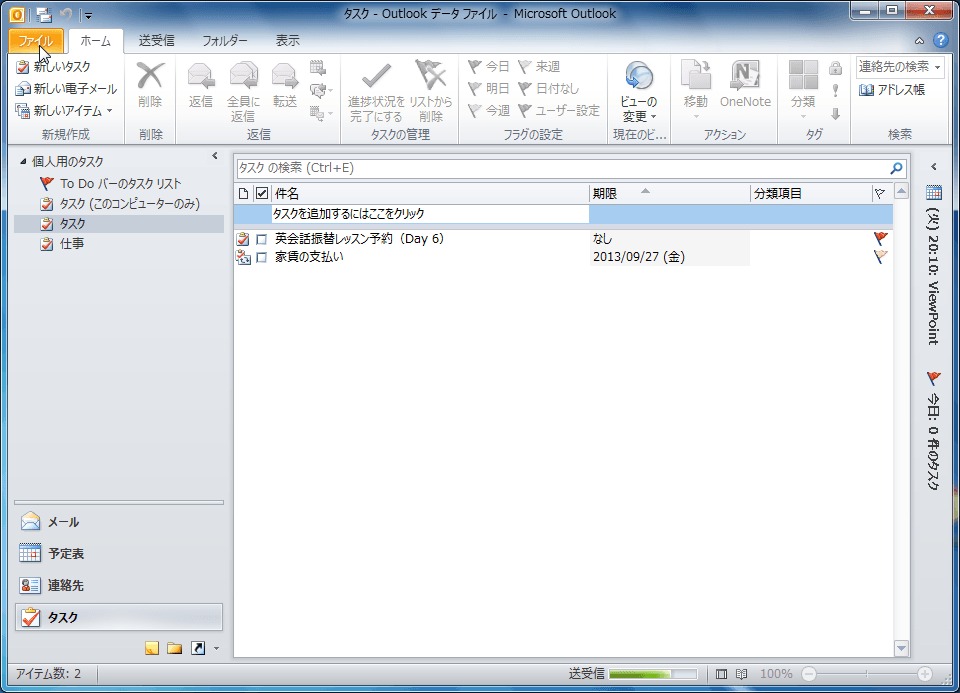
Task: Open the 連絡先 contacts navigation button
Action: [119, 586]
